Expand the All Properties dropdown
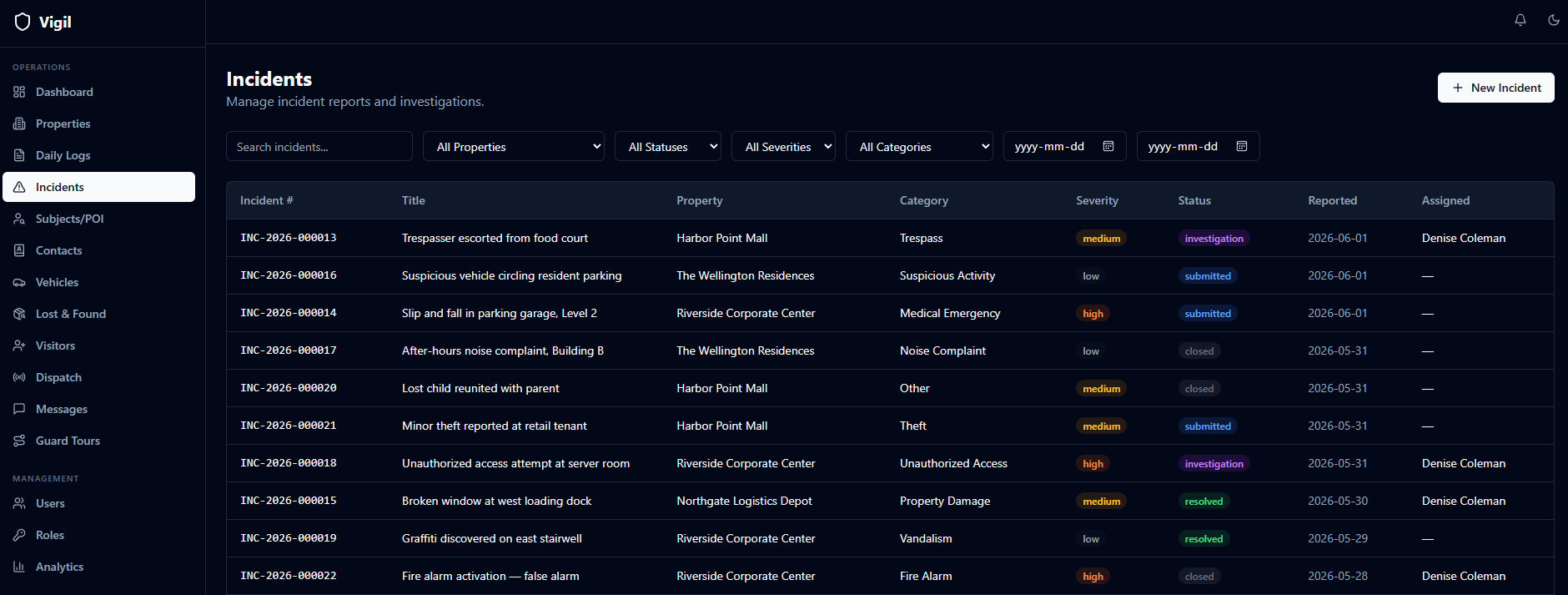1568x595 pixels. [x=514, y=146]
